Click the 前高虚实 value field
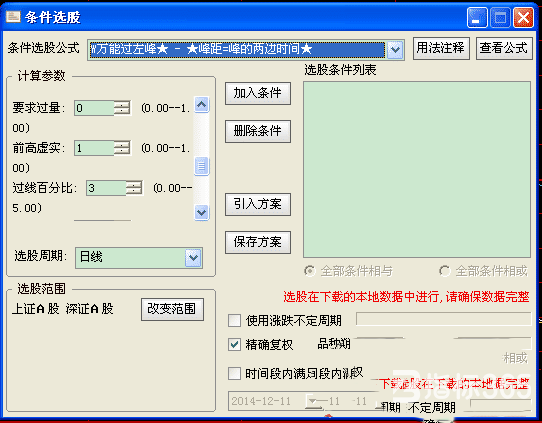 (x=94, y=148)
